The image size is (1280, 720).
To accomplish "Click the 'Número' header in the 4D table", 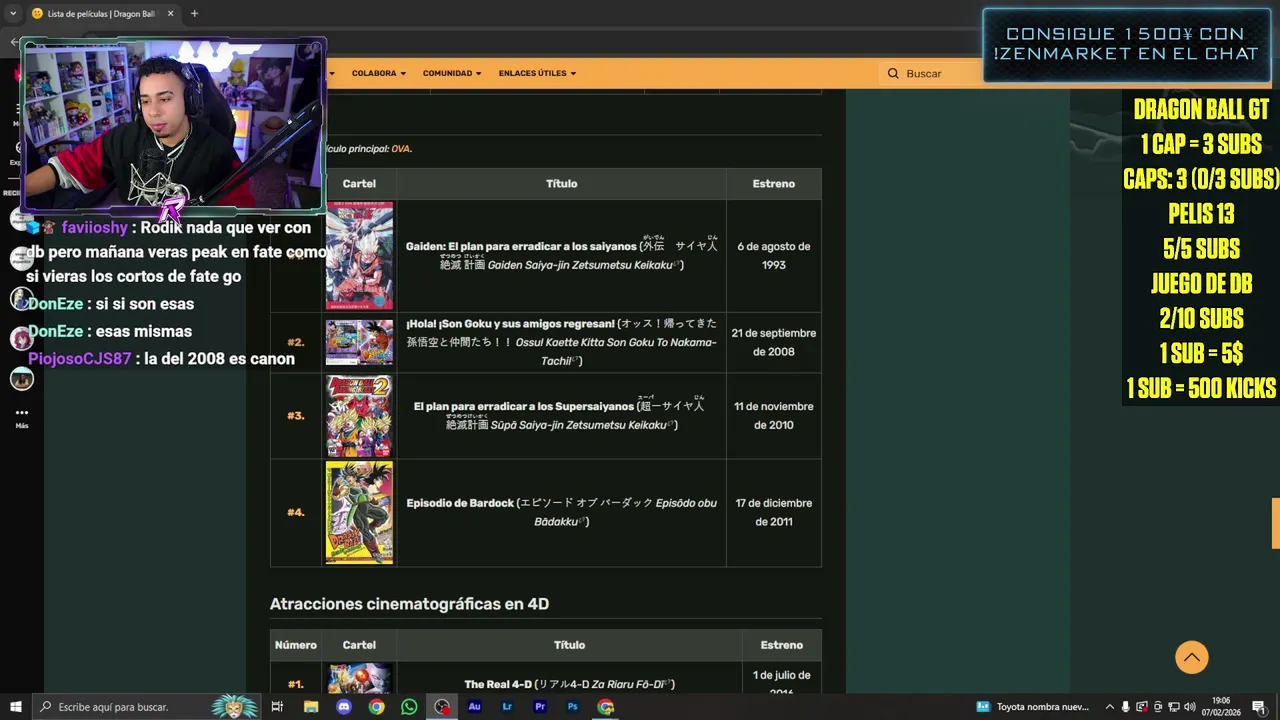I will tap(296, 645).
